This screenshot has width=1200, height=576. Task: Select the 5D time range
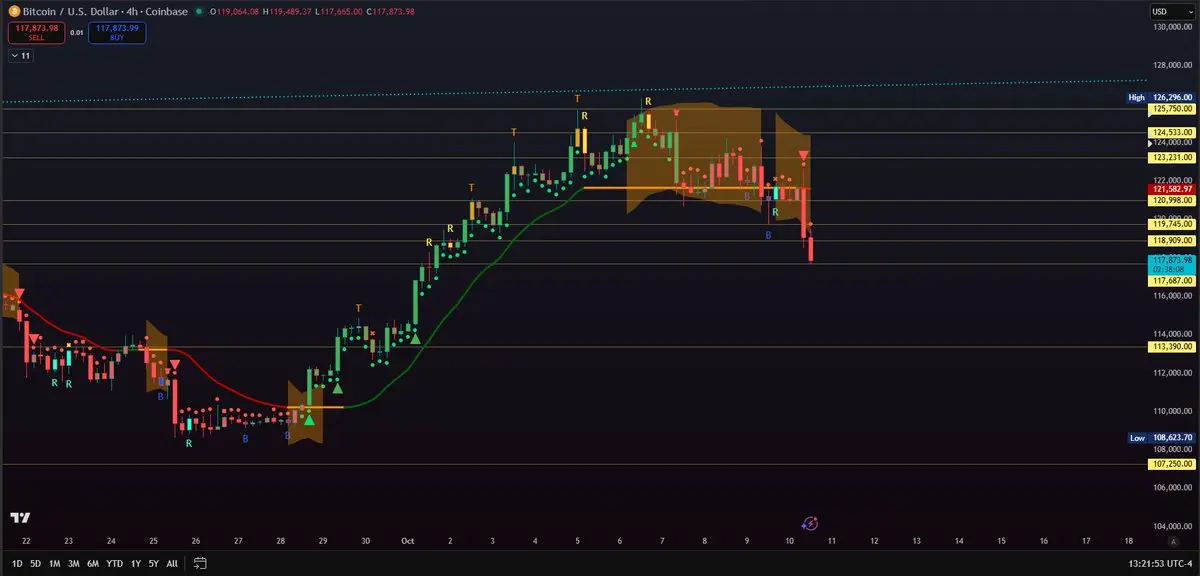pos(36,563)
